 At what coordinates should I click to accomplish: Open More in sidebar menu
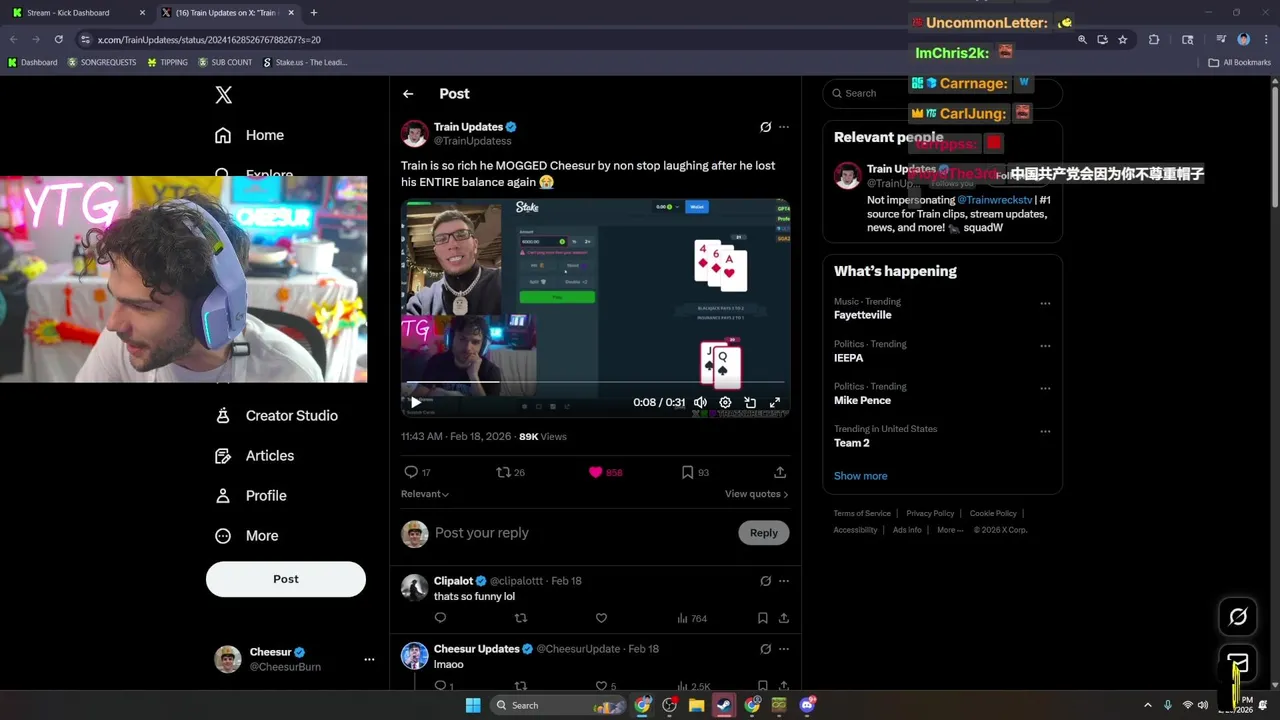click(247, 536)
